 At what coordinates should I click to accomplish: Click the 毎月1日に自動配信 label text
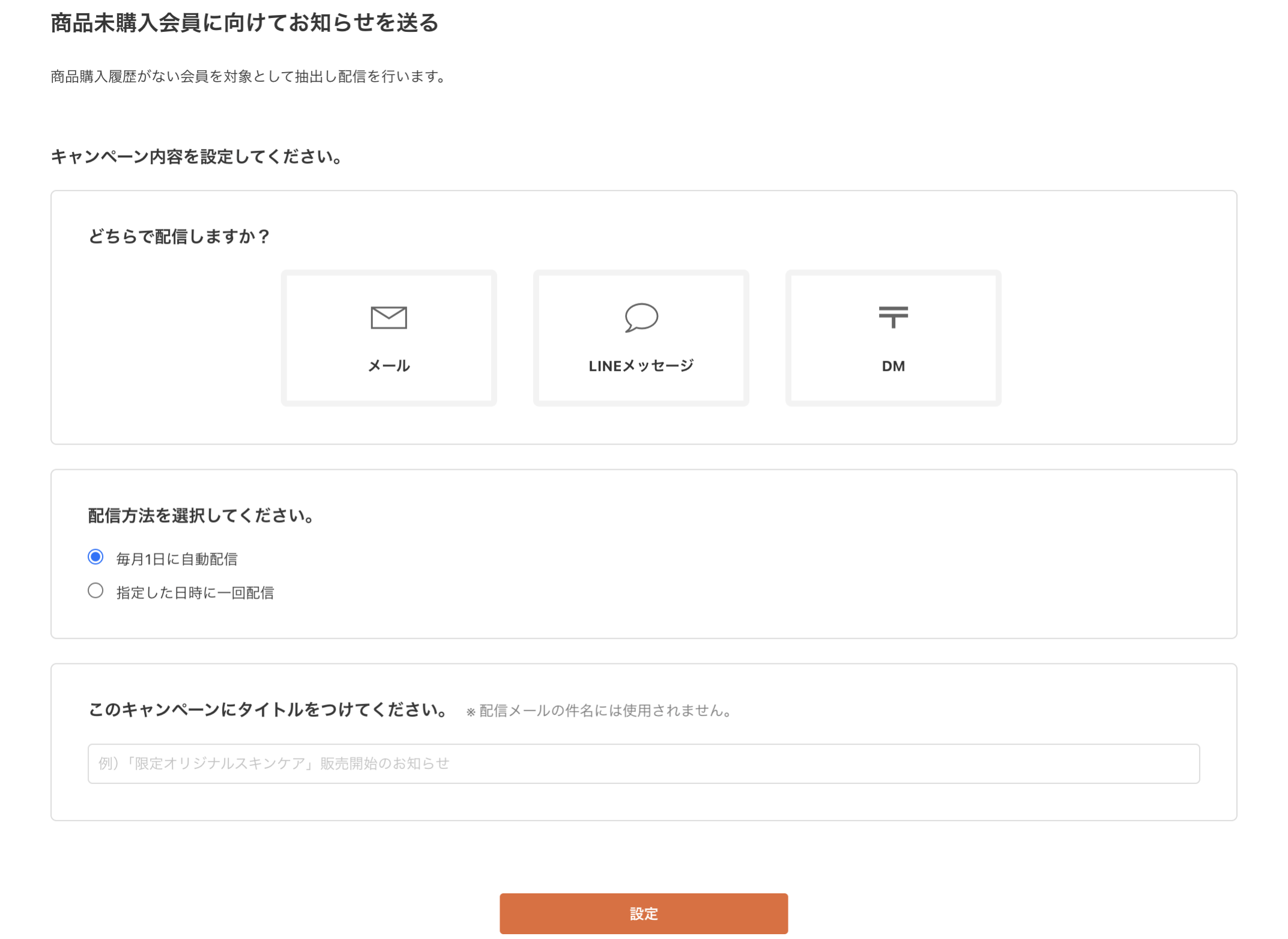pos(177,558)
